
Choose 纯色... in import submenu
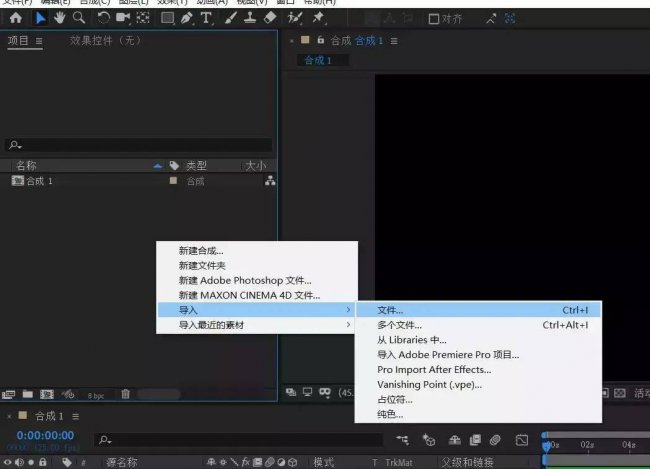click(x=478, y=414)
